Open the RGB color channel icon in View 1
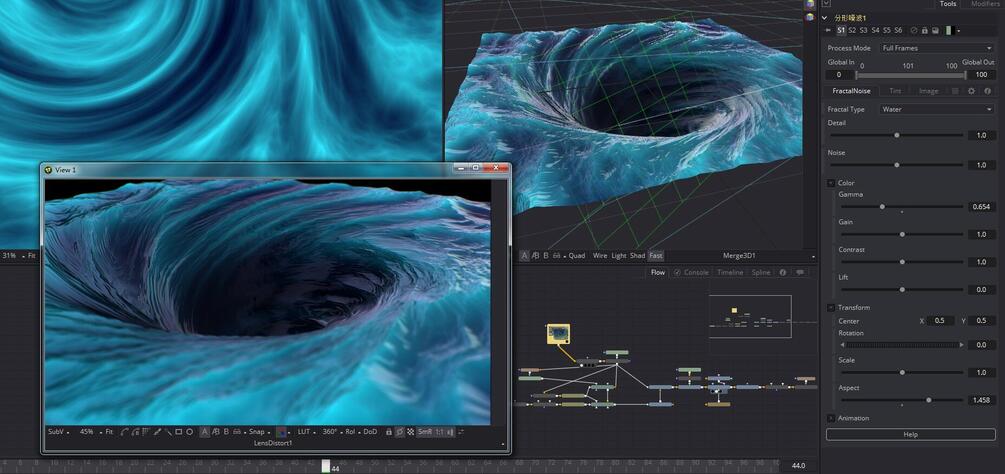This screenshot has height=474, width=1005. pyautogui.click(x=281, y=432)
